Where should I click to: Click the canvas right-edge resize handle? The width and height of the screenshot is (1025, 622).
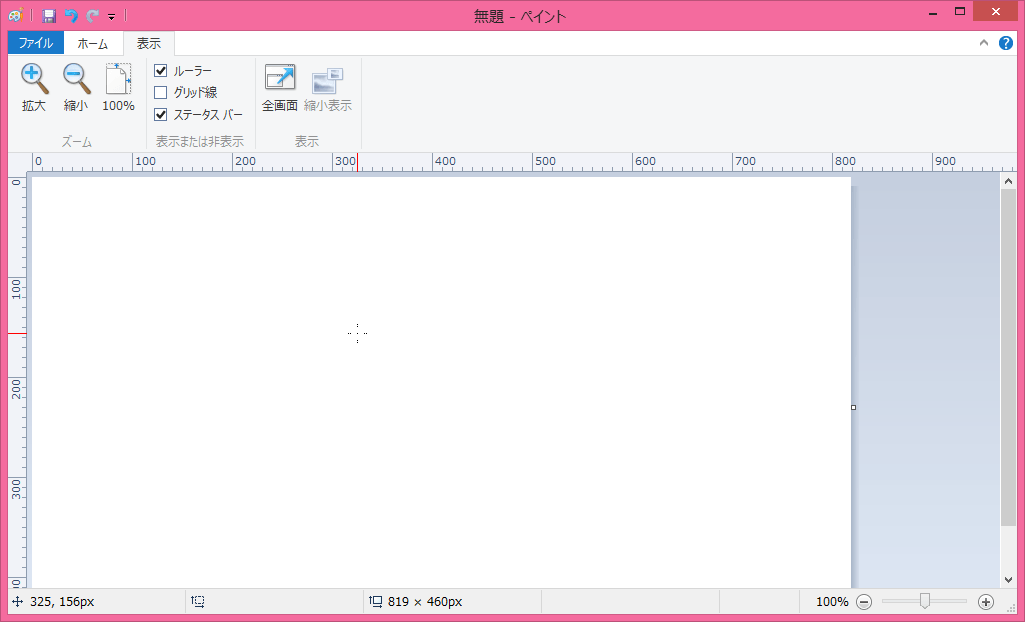coord(853,408)
